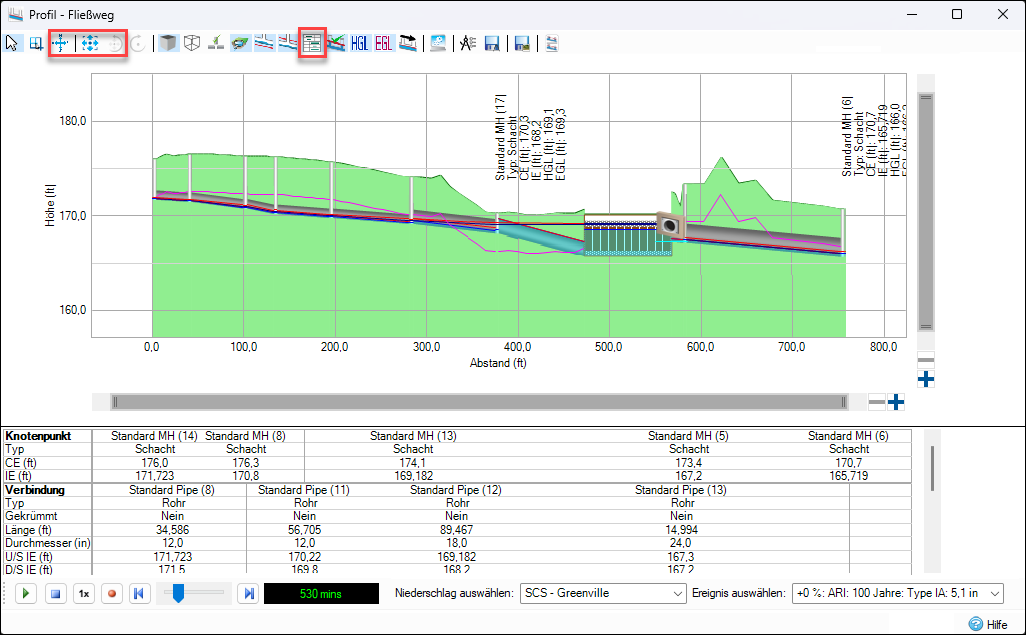Click the Gekrümmt row label
1026x635 pixels.
(x=31, y=517)
